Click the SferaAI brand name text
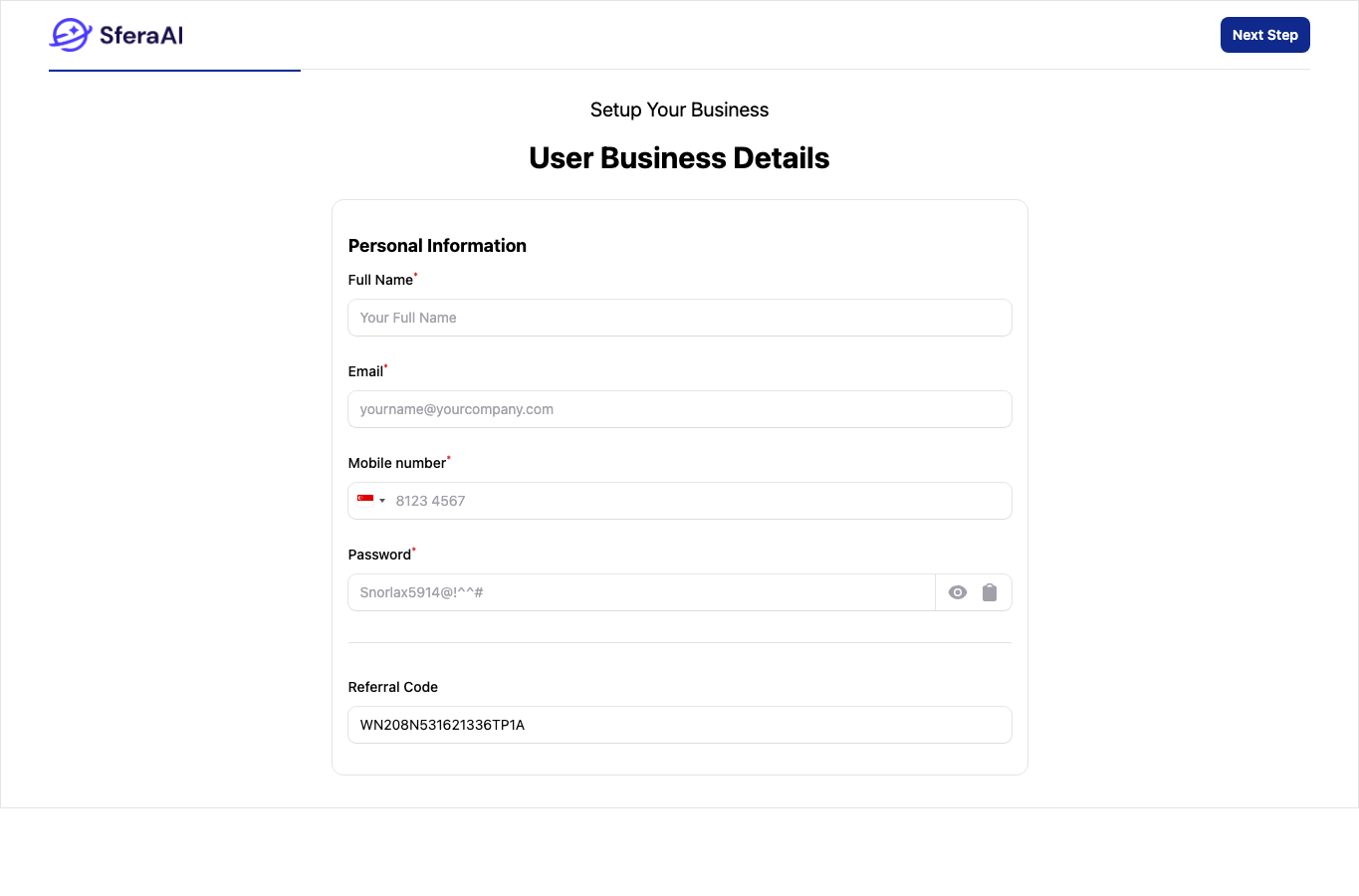The image size is (1359, 896). (x=141, y=35)
